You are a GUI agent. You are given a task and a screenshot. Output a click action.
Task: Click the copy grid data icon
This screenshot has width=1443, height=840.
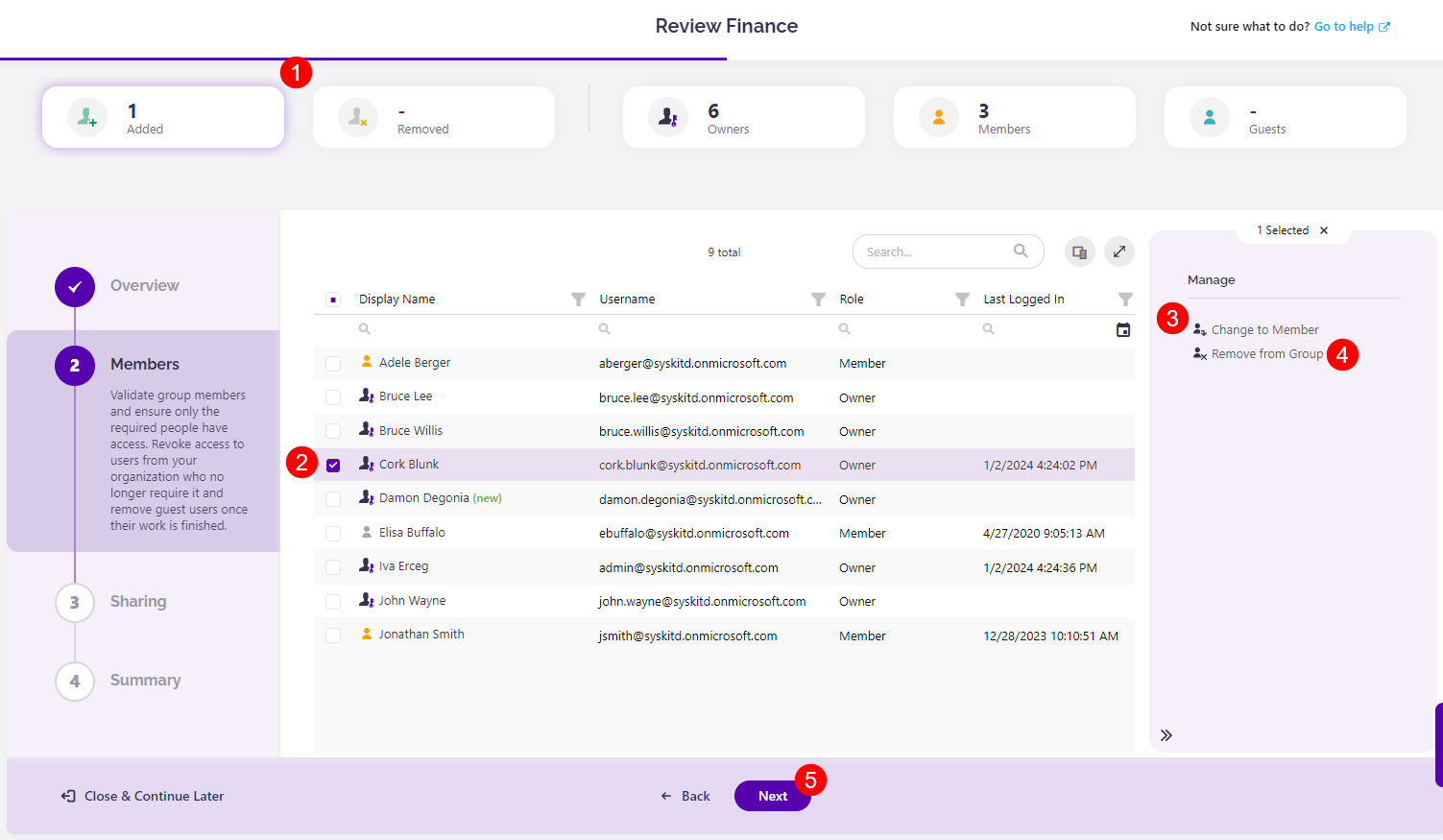[1079, 251]
